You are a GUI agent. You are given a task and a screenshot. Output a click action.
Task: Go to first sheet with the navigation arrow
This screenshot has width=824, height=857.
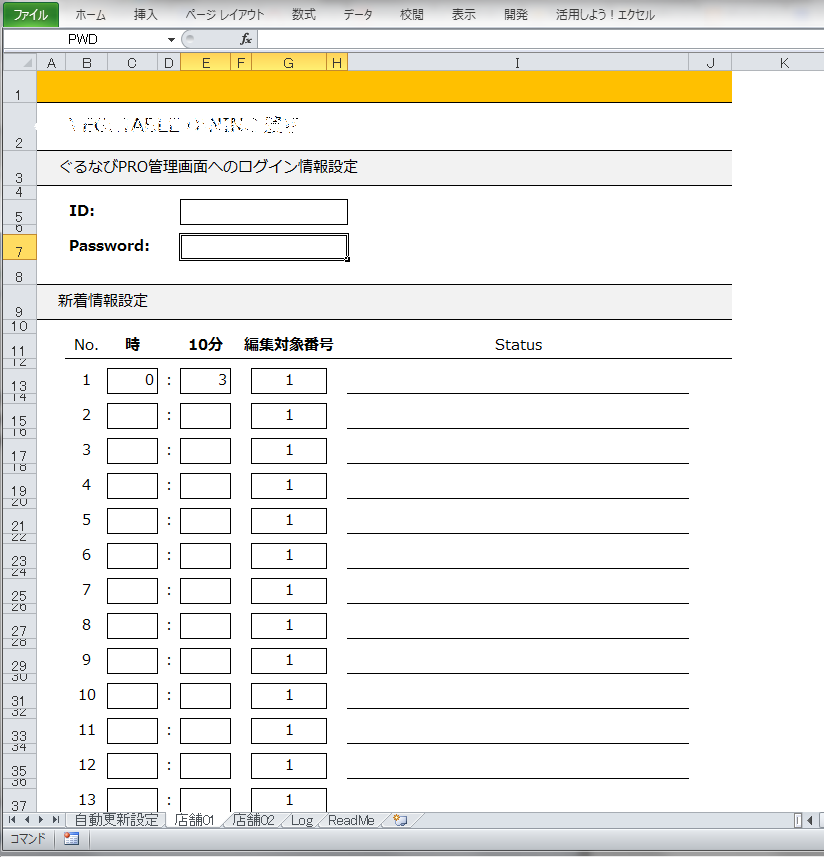pyautogui.click(x=12, y=819)
